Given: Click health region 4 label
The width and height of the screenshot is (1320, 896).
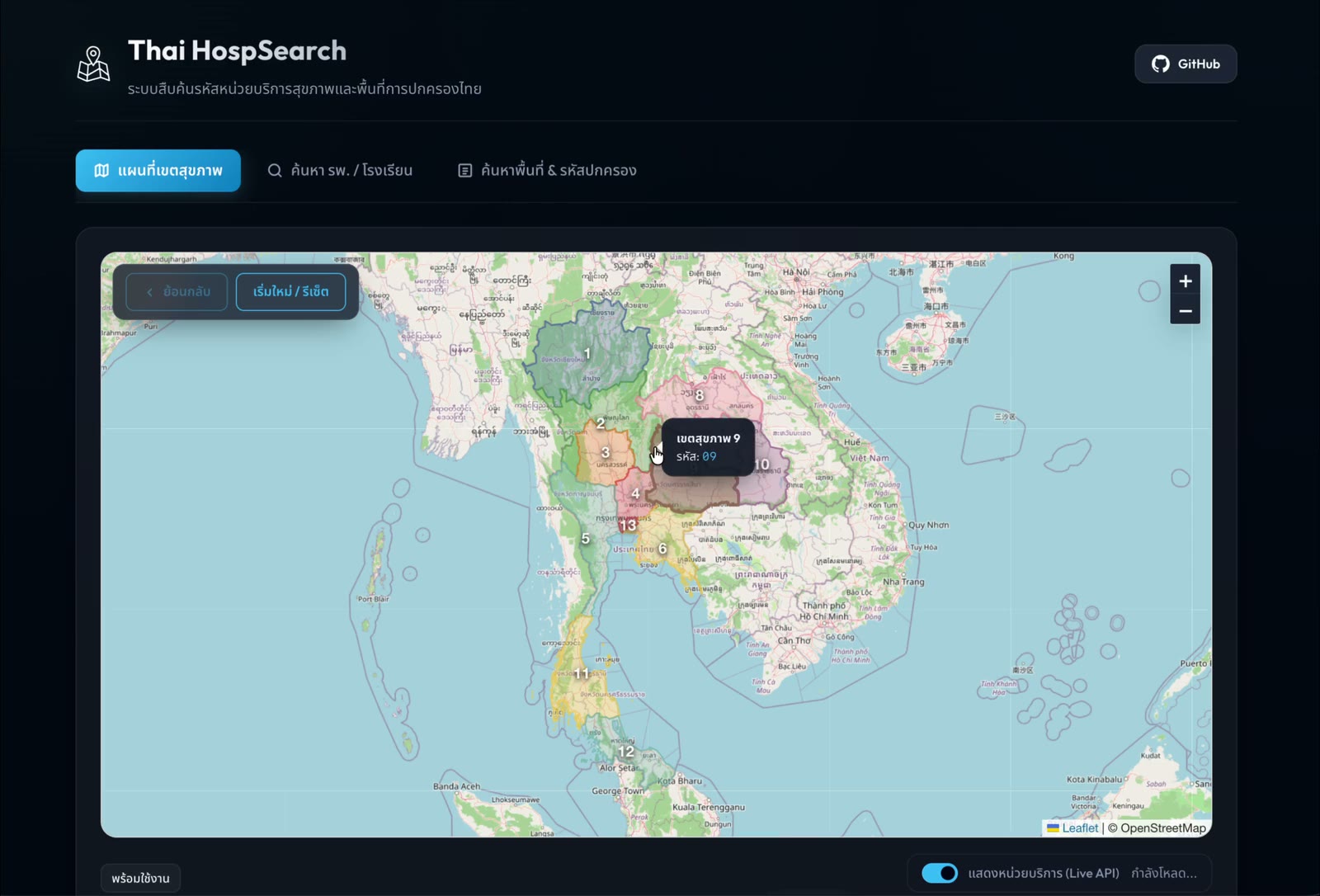Looking at the screenshot, I should (635, 493).
